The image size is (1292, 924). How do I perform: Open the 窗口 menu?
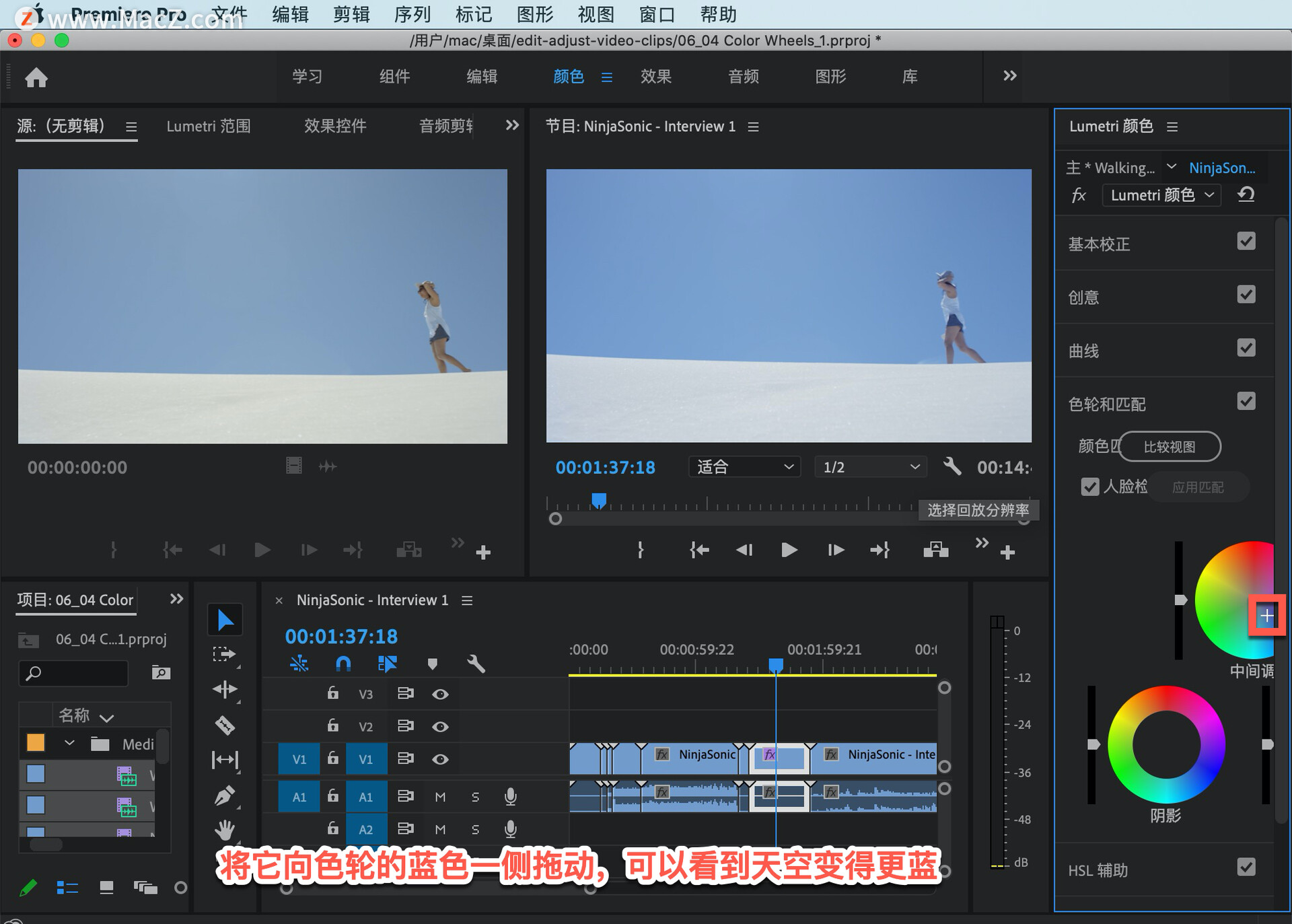pos(657,14)
